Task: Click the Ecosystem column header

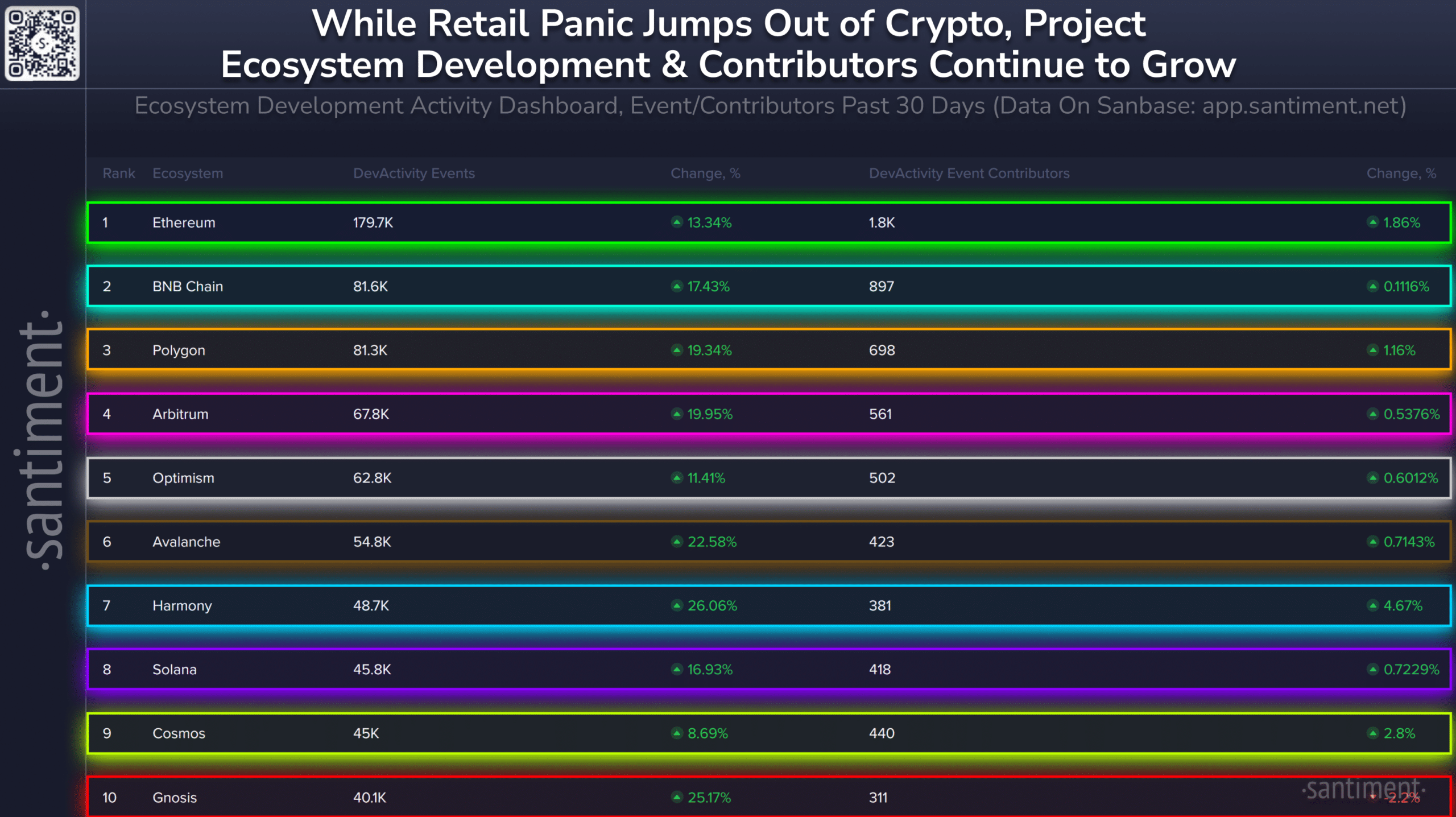Action: point(188,174)
